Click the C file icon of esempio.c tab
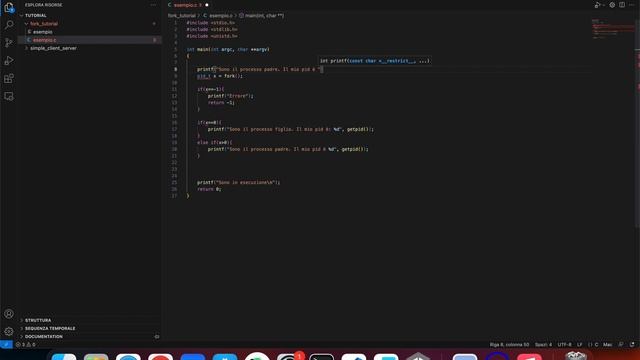Image resolution: width=640 pixels, height=360 pixels. click(169, 5)
